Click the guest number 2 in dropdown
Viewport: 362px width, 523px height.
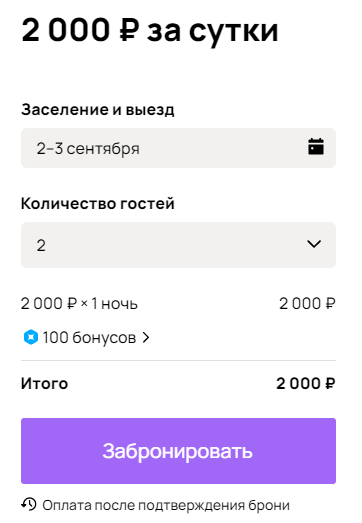click(41, 246)
